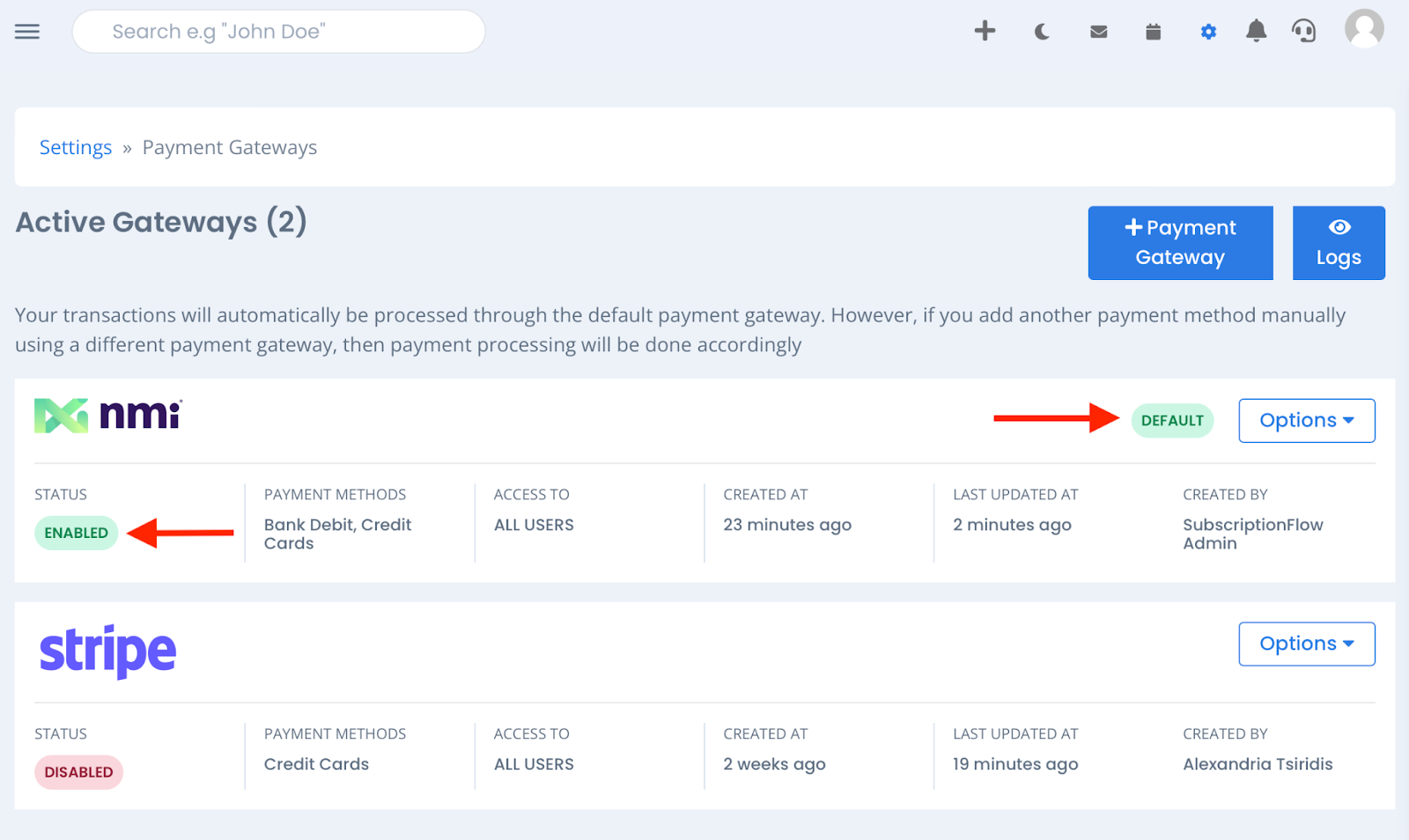Expand Options dropdown for Stripe gateway
The width and height of the screenshot is (1409, 840).
1307,644
